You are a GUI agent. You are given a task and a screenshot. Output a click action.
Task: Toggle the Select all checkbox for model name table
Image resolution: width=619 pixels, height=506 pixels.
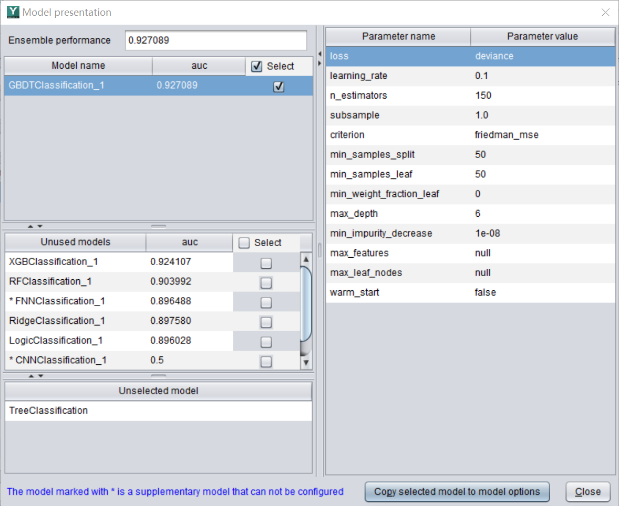click(257, 67)
